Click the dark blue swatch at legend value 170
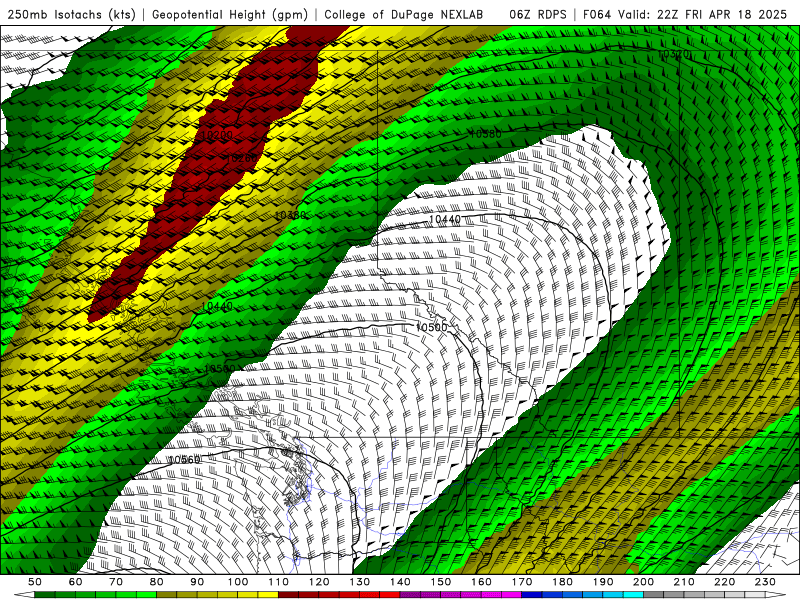Viewport: 800px width, 600px height. click(x=531, y=595)
